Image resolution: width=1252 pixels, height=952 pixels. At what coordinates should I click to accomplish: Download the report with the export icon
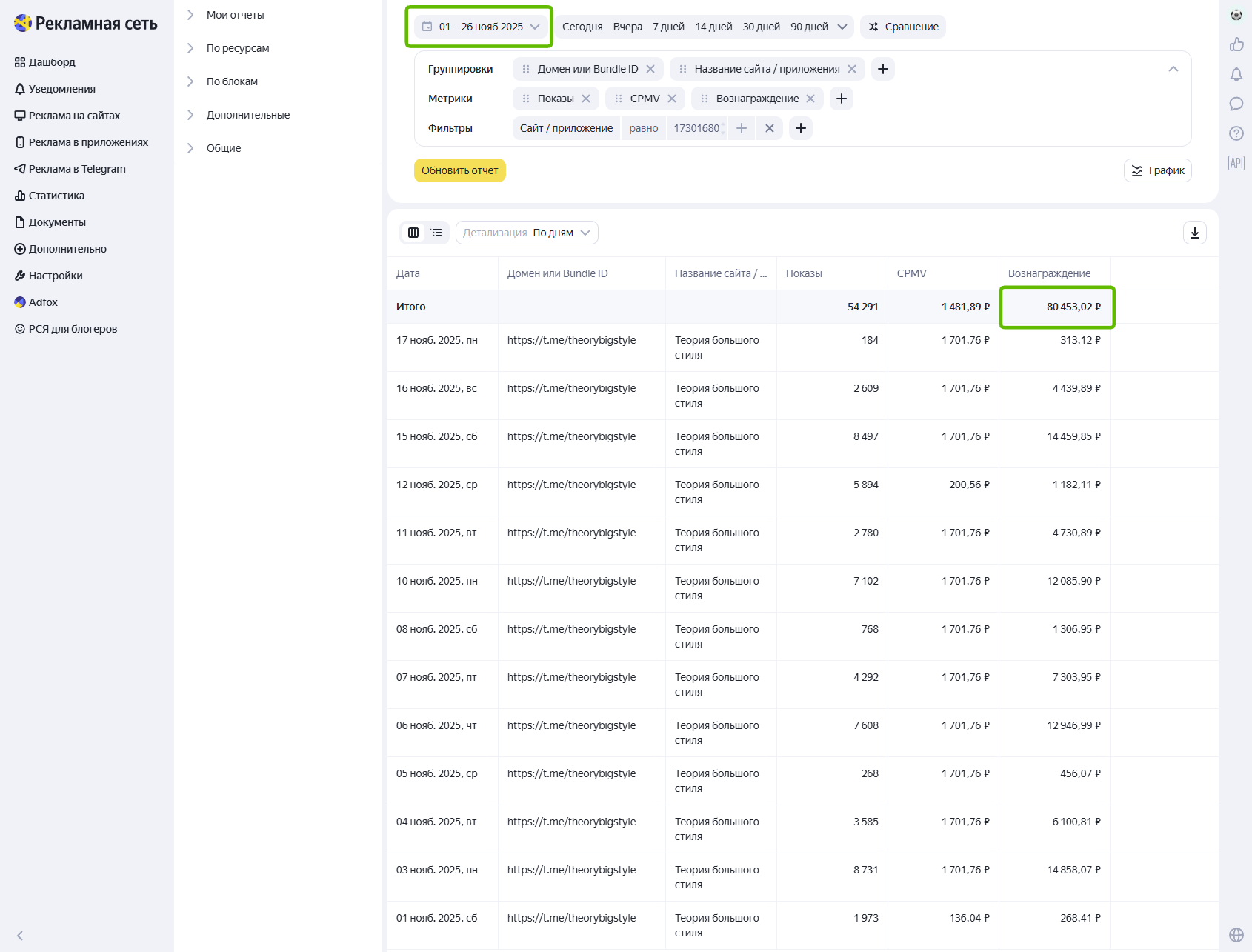[1194, 233]
